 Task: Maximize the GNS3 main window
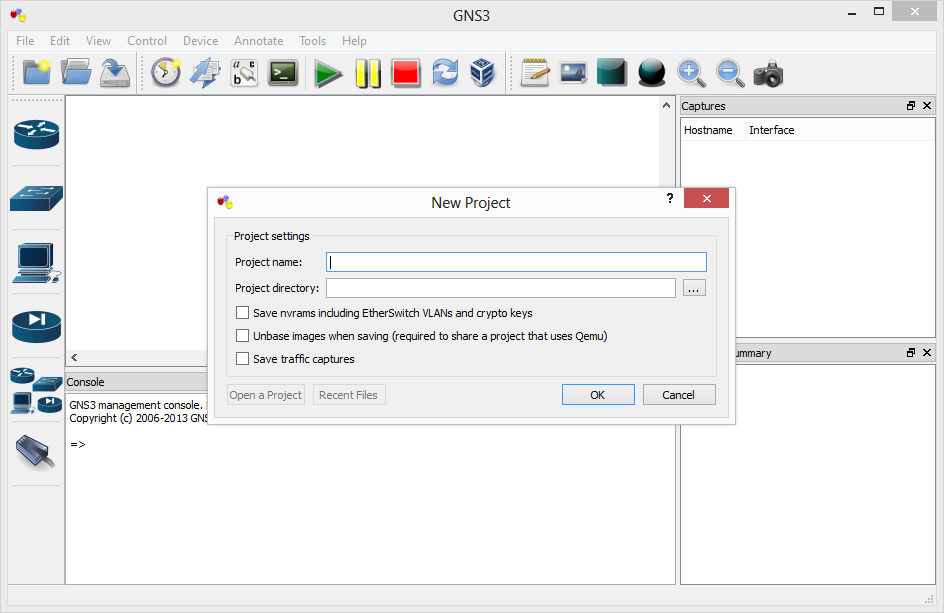(x=879, y=11)
